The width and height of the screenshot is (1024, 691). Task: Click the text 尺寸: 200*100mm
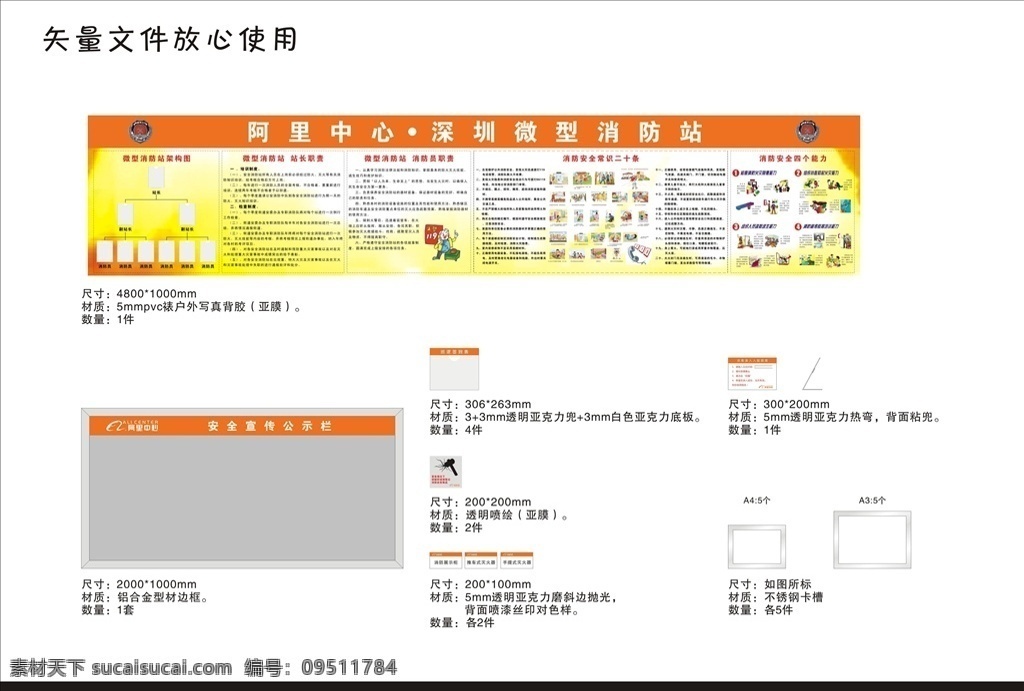pyautogui.click(x=481, y=585)
